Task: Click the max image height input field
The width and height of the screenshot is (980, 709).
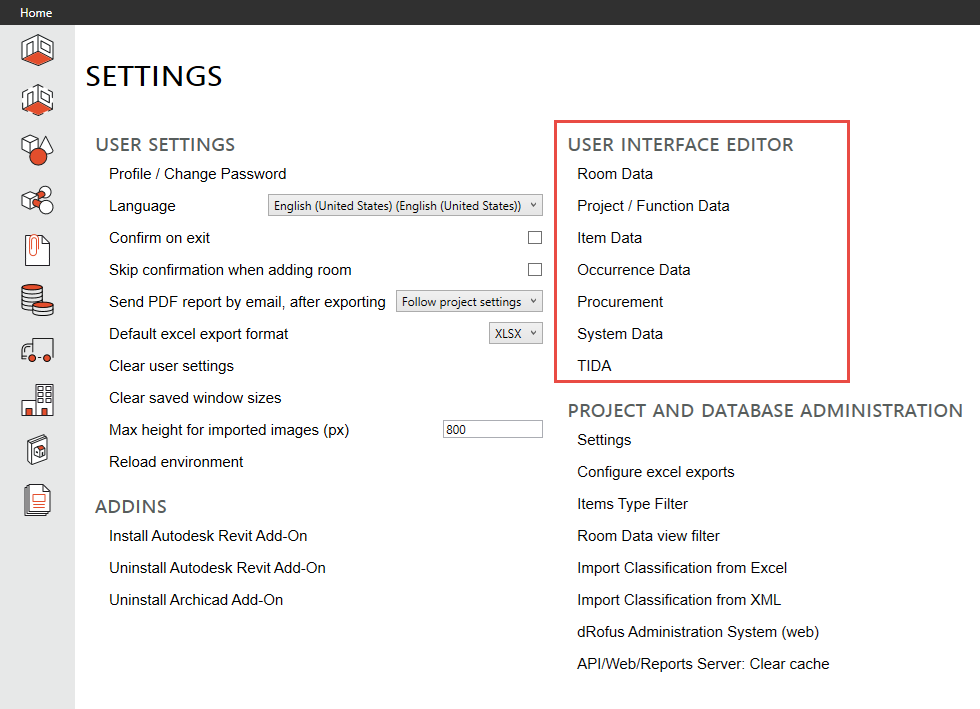Action: click(492, 428)
